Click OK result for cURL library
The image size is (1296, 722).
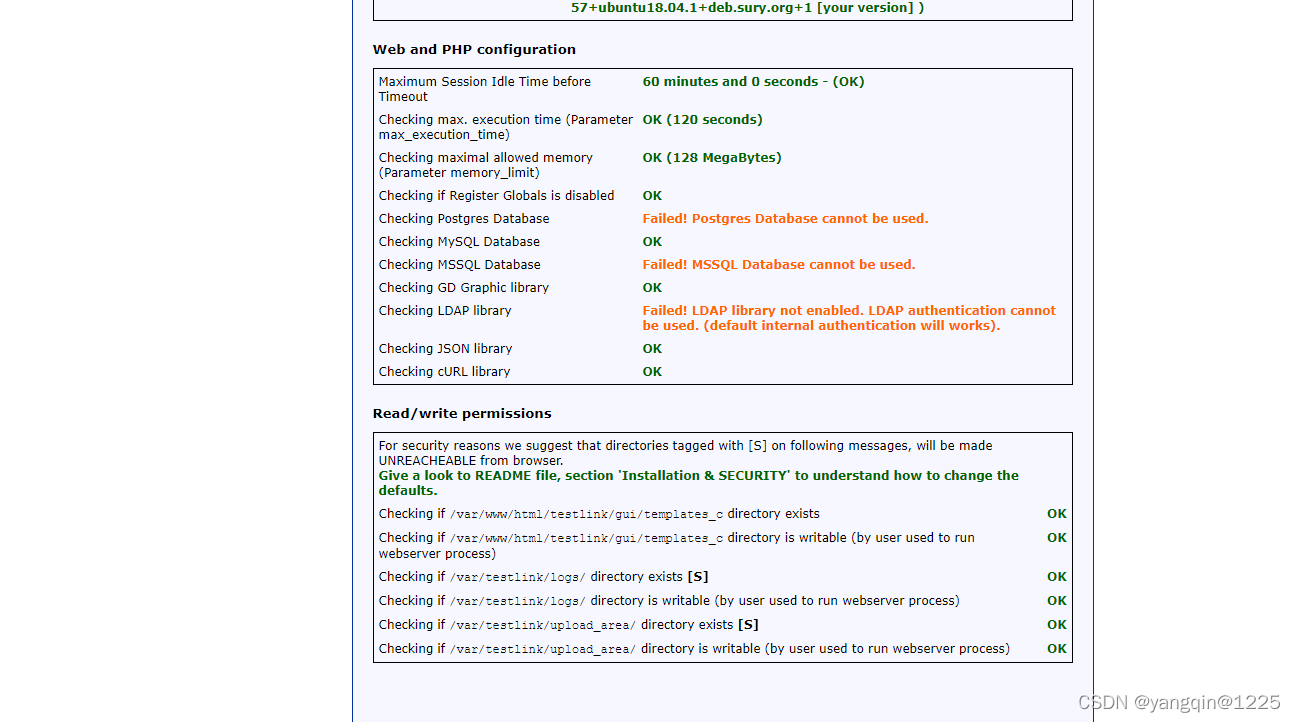pos(652,372)
